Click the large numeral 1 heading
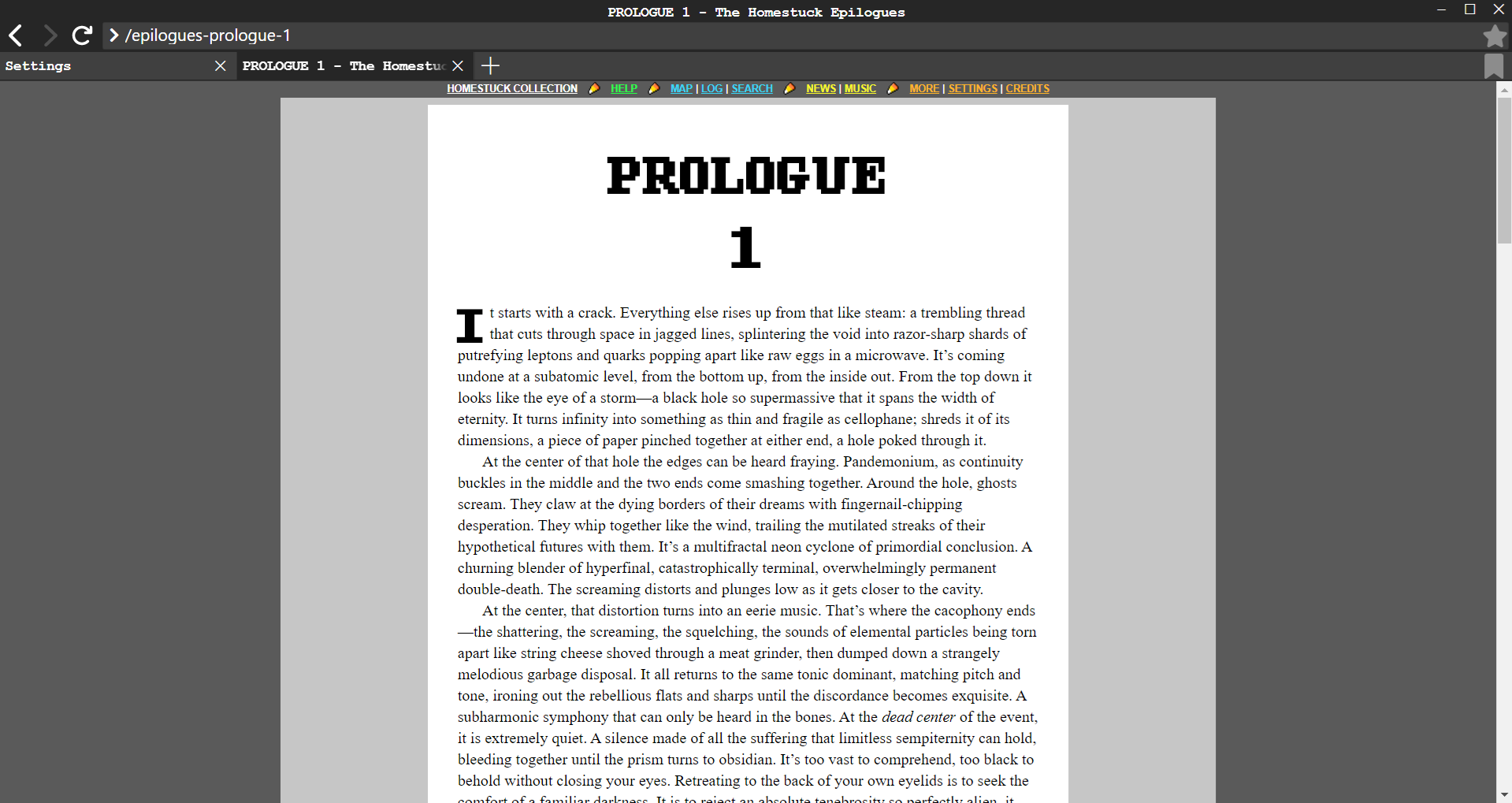The width and height of the screenshot is (1512, 803). click(745, 247)
